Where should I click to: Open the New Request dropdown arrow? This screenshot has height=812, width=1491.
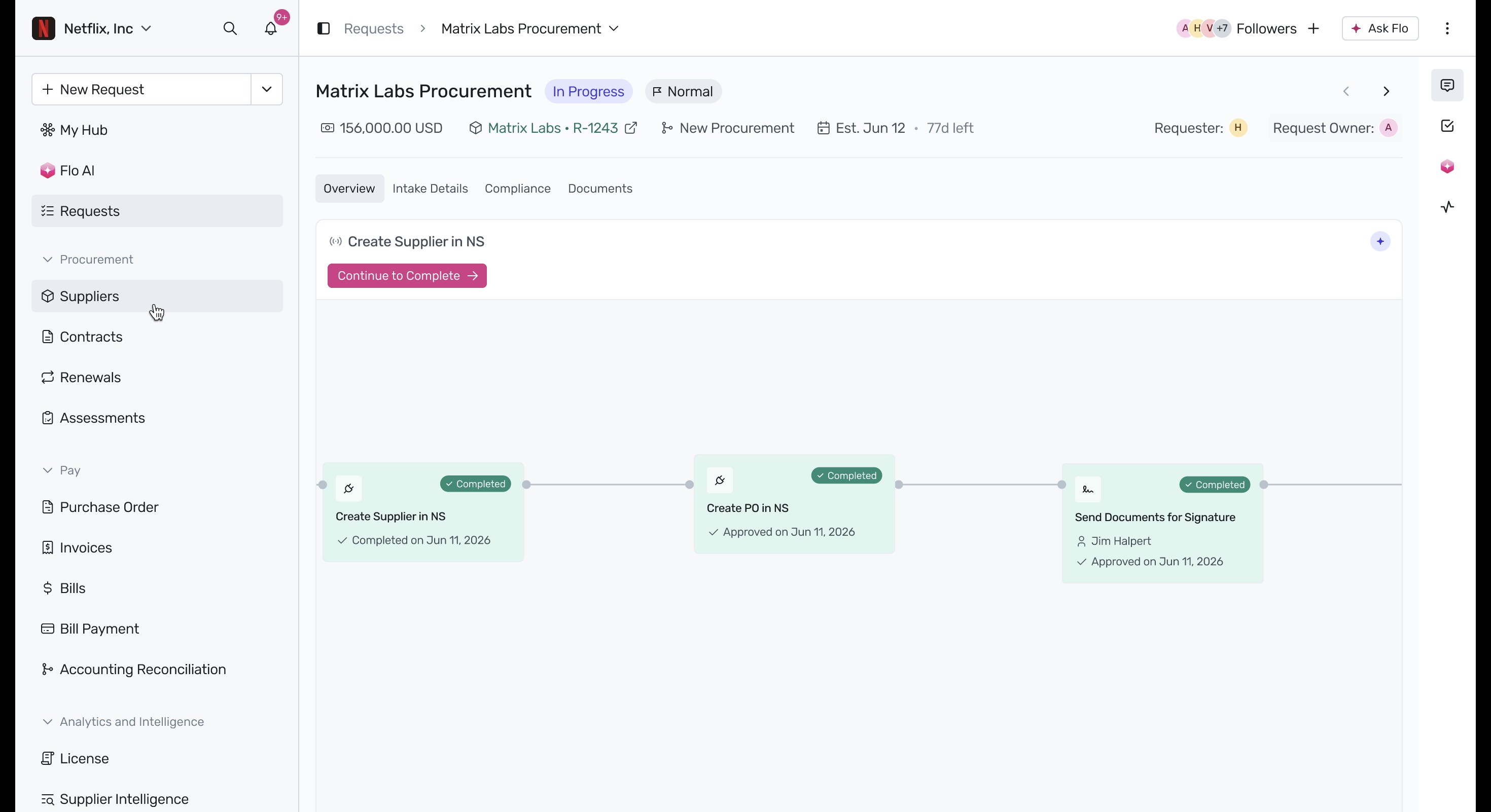point(267,89)
